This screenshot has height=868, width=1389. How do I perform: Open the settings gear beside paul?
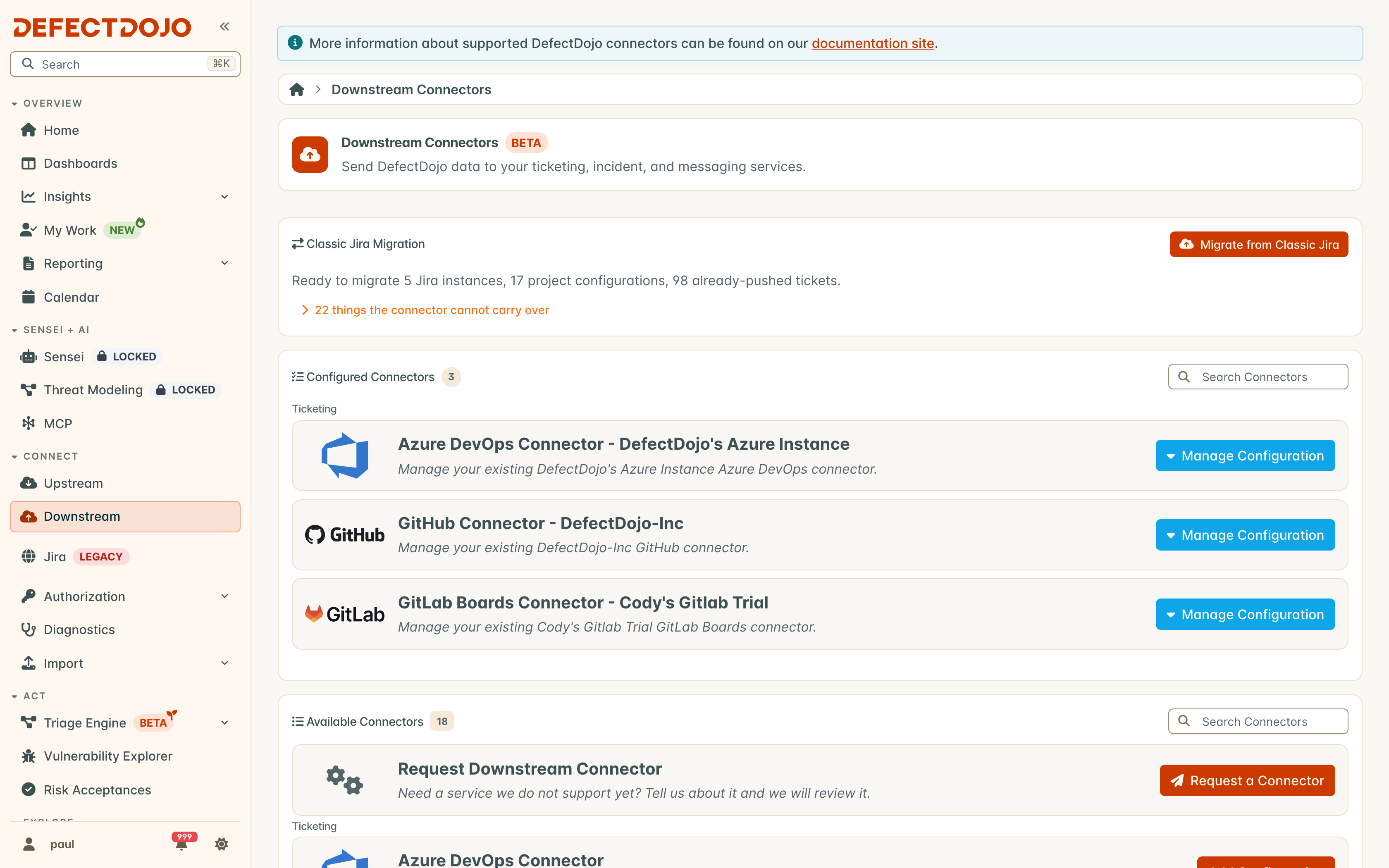222,844
